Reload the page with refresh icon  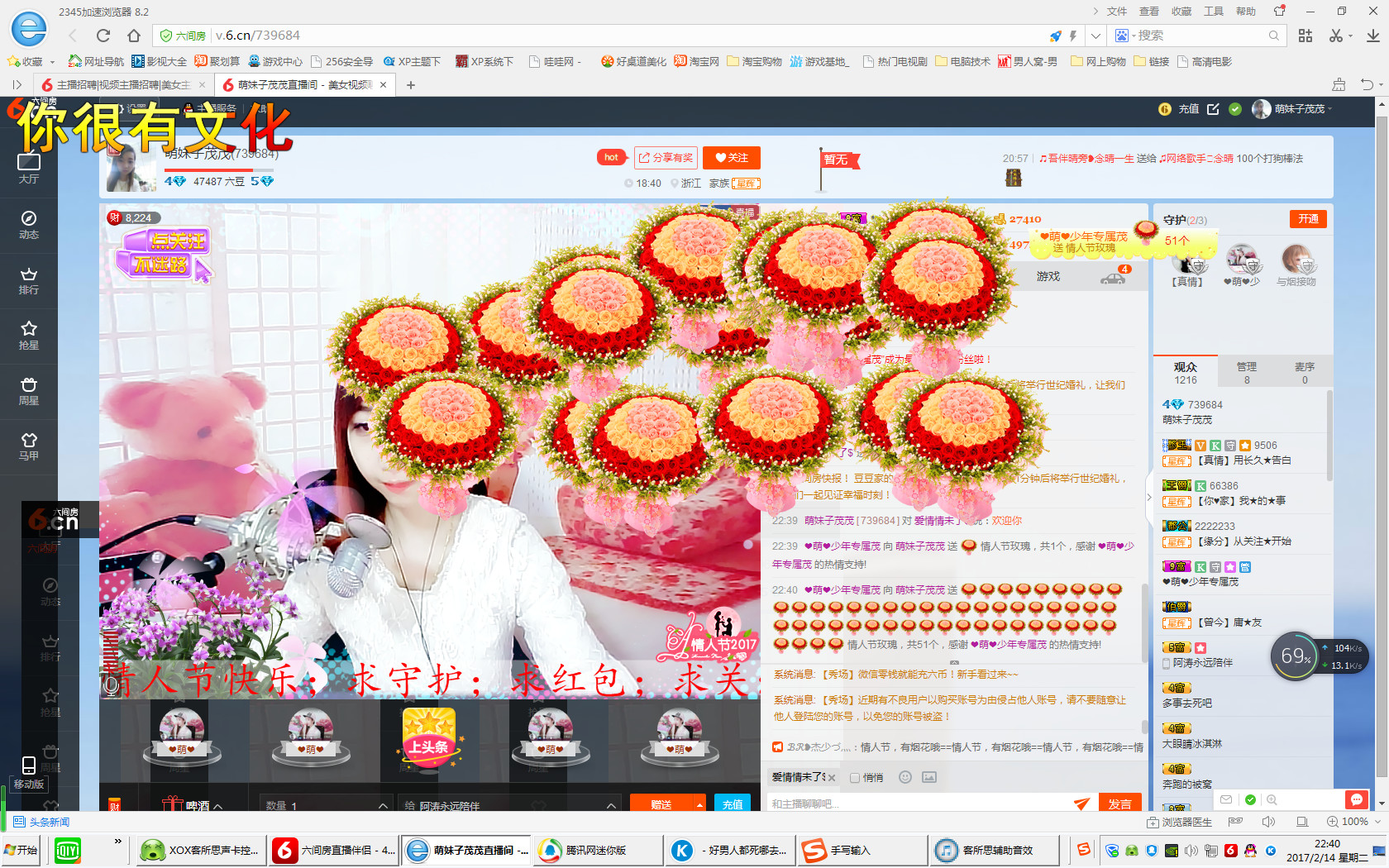click(x=103, y=36)
